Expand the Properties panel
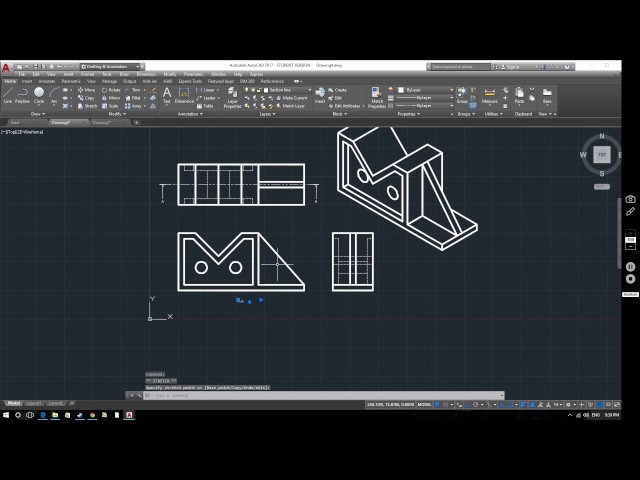Screen dimensions: 640x480 (x=409, y=114)
